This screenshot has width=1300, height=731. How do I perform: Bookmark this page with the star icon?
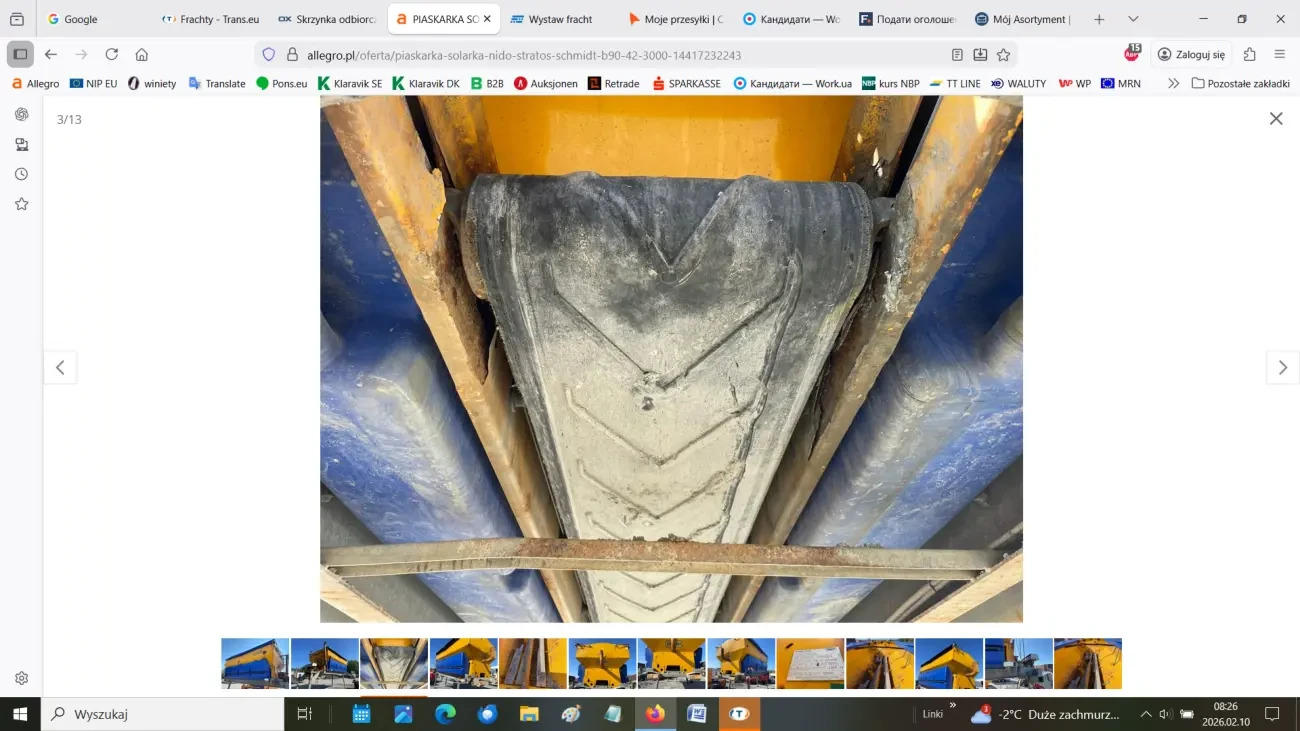[1003, 55]
